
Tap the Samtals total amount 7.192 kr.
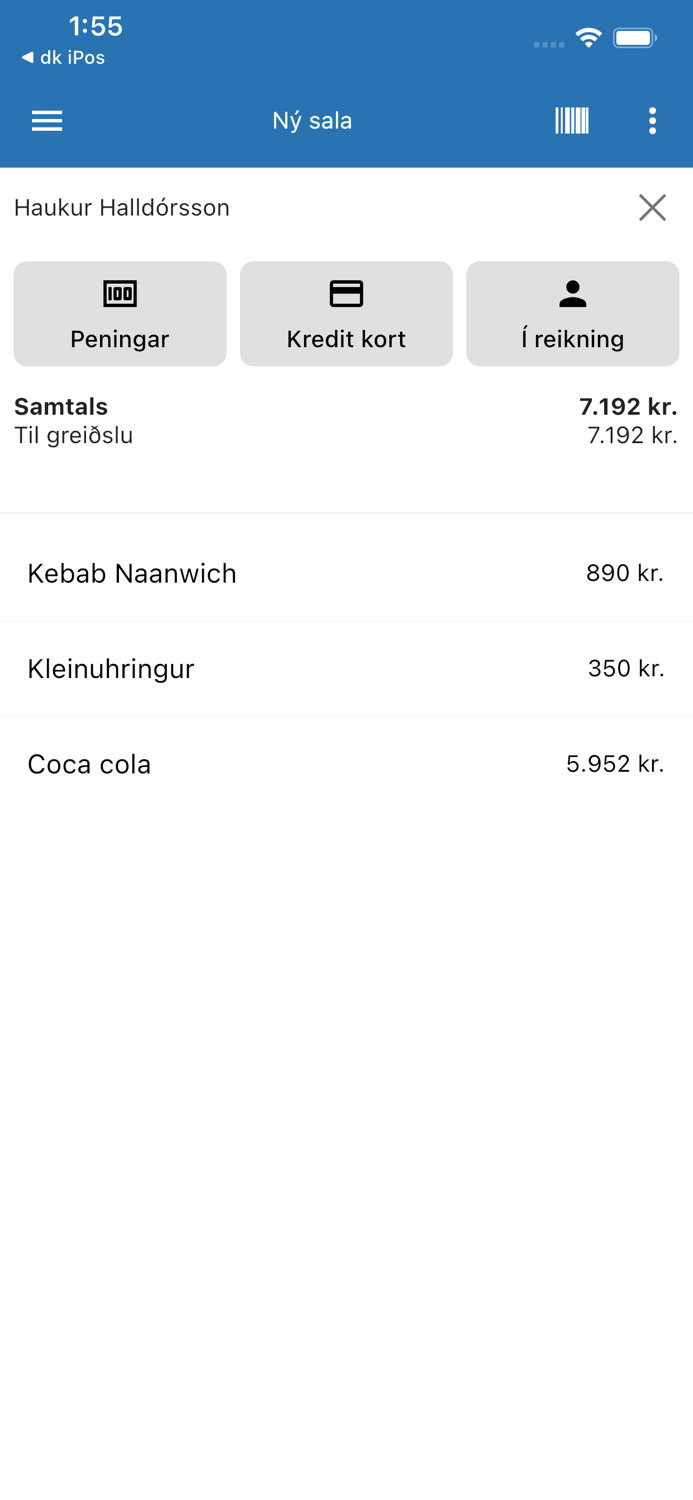click(x=628, y=407)
